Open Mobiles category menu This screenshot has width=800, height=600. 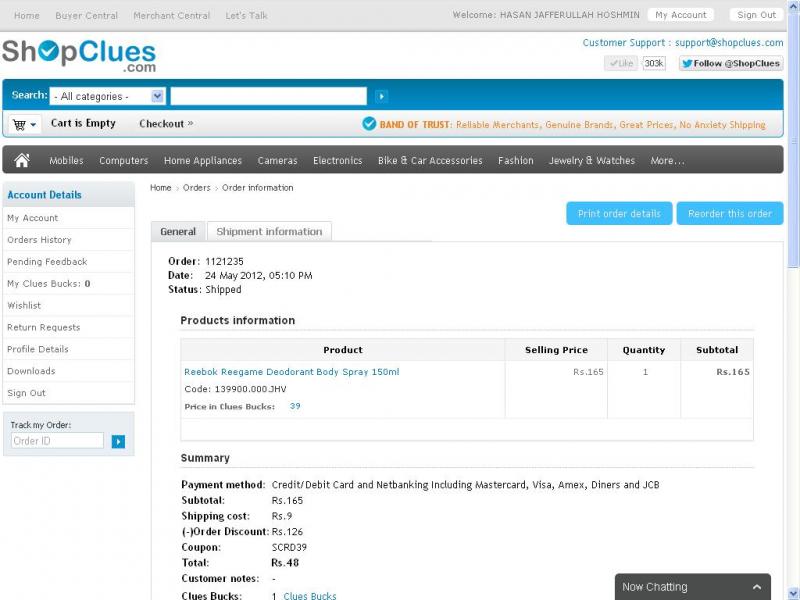[x=66, y=160]
